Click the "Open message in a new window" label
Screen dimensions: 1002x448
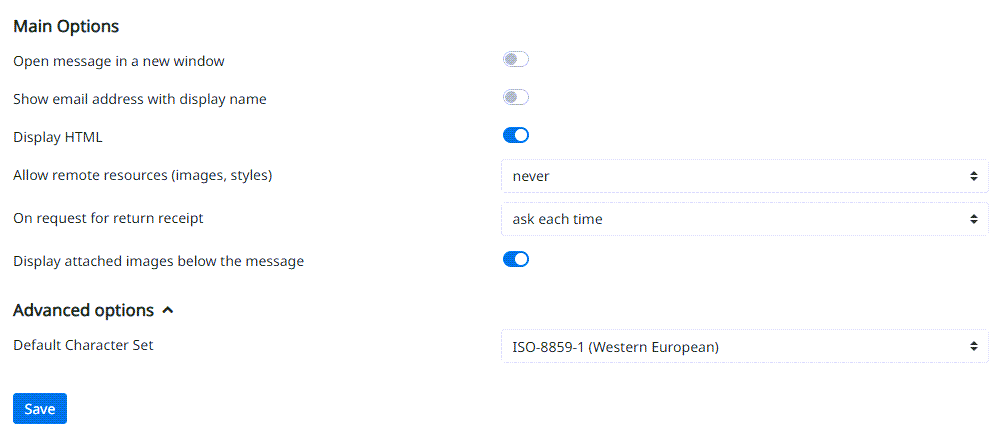(119, 61)
